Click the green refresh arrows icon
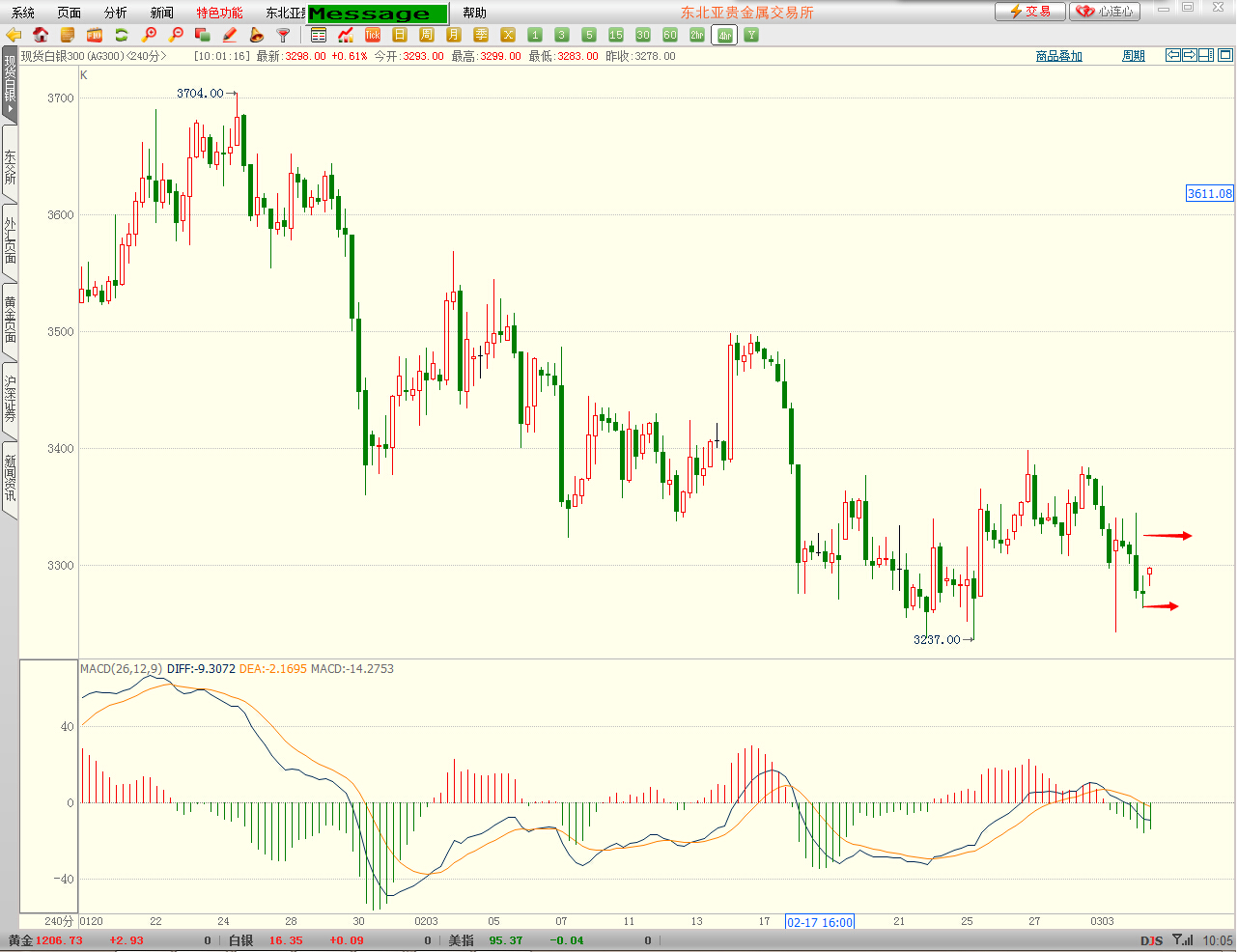 tap(122, 35)
